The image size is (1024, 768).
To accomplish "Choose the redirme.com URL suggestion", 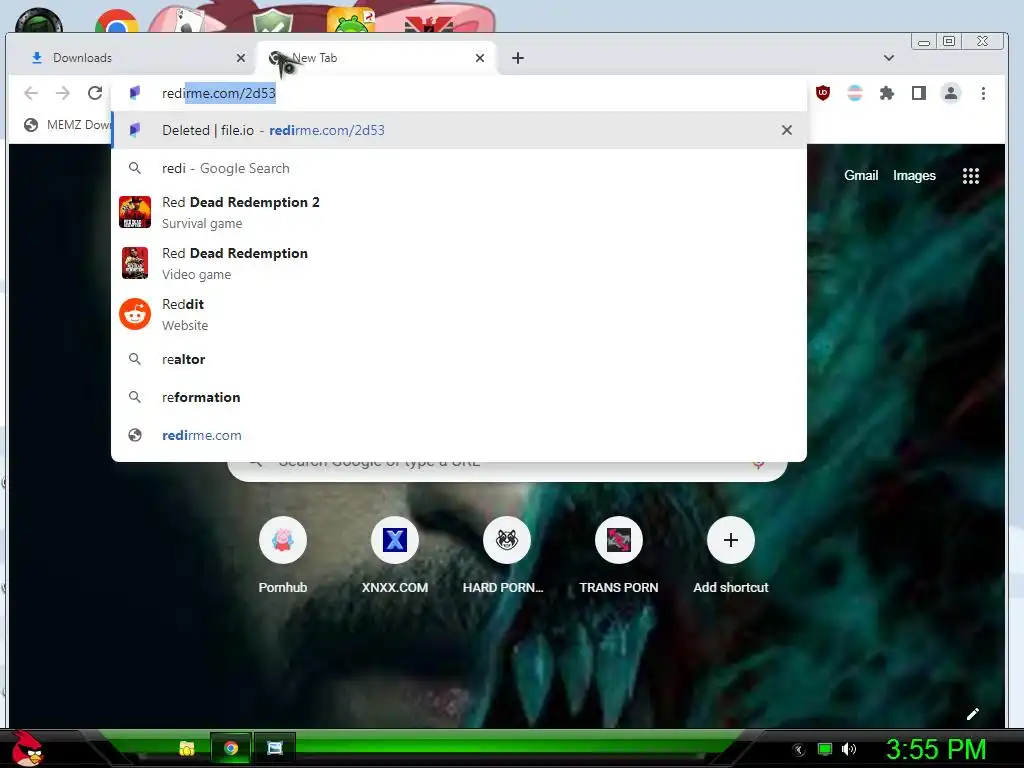I will pyautogui.click(x=459, y=435).
